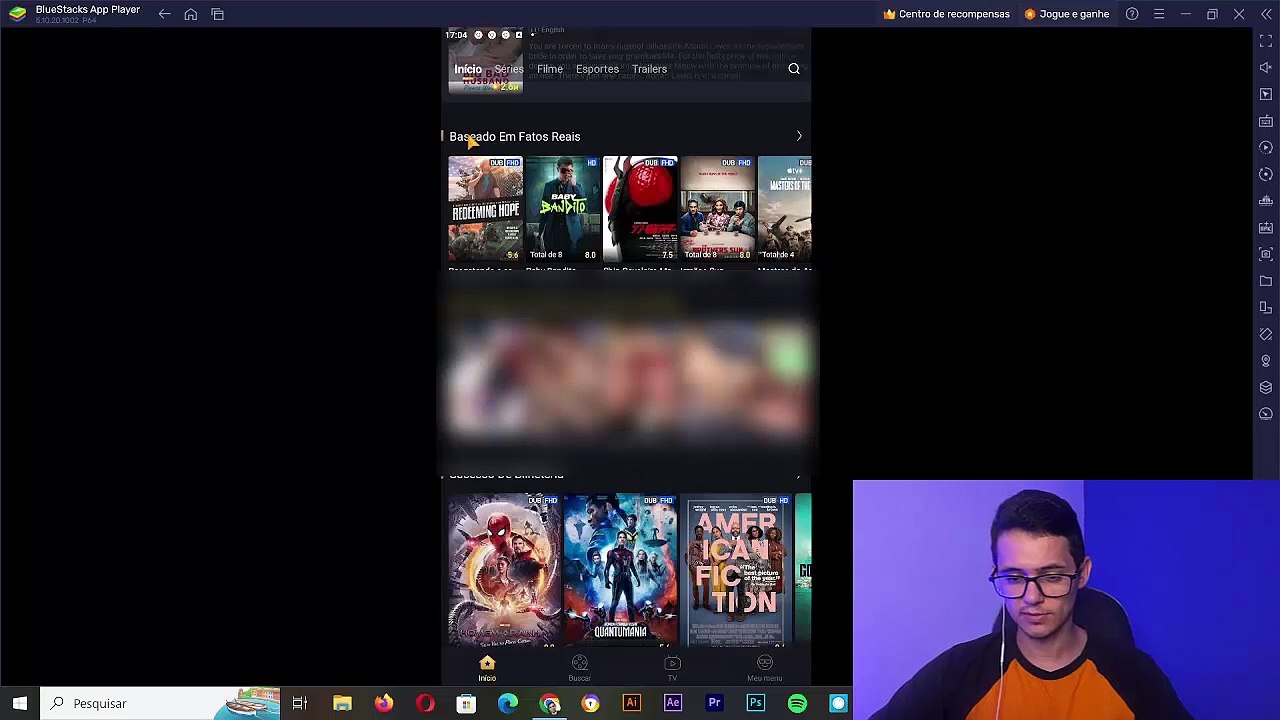Open red helmet movie poster rated 7.5
Viewport: 1280px width, 720px height.
(640, 208)
